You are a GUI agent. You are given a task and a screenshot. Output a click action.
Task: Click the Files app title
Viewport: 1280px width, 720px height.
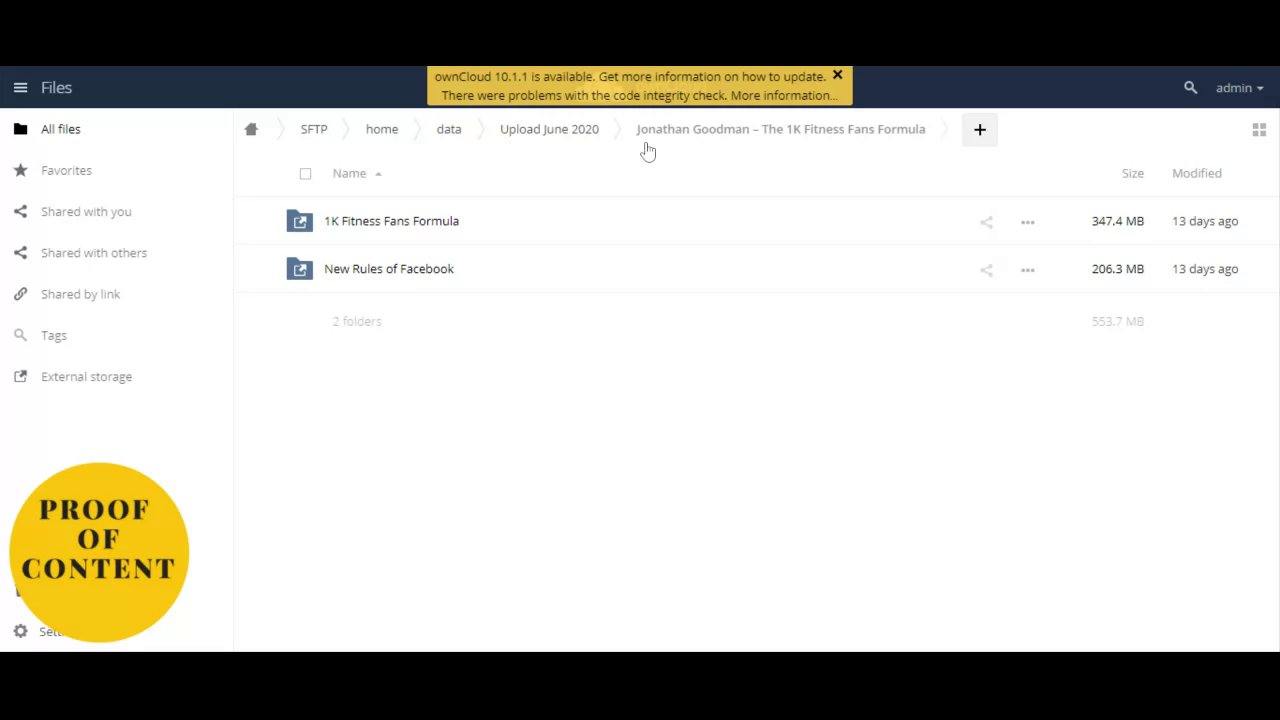click(56, 88)
